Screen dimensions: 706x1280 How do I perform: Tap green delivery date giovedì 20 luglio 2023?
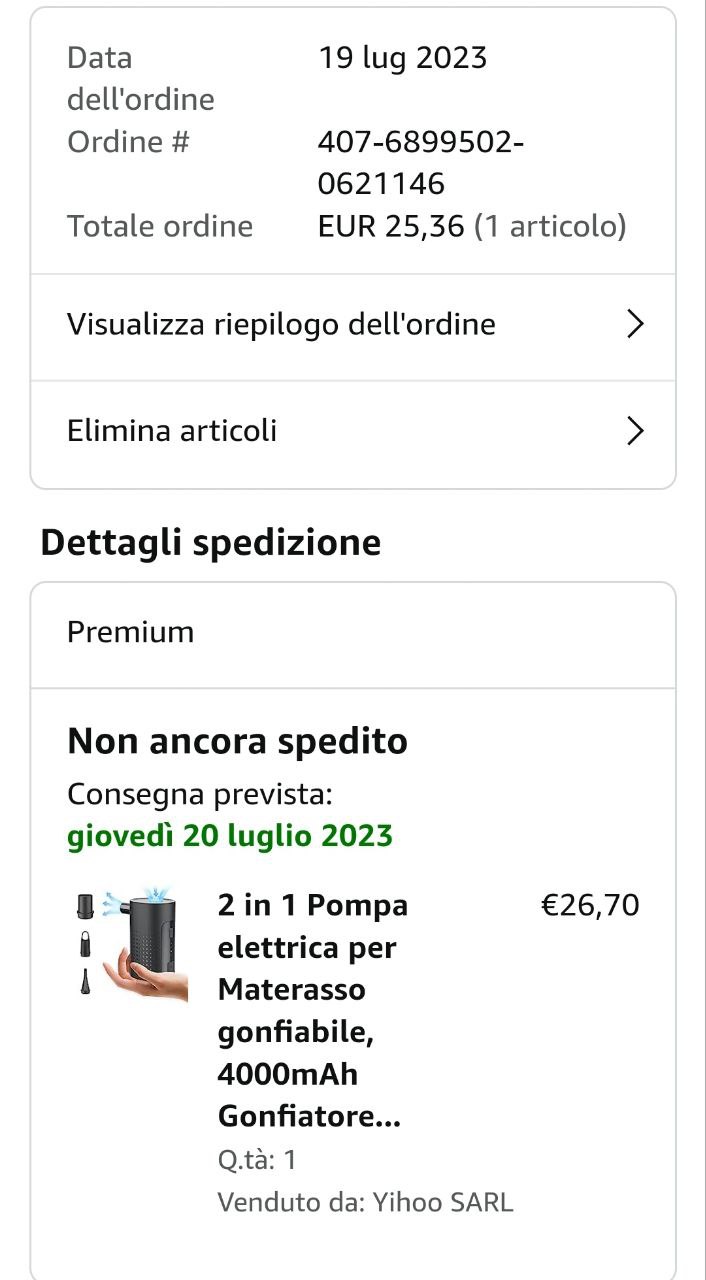230,835
